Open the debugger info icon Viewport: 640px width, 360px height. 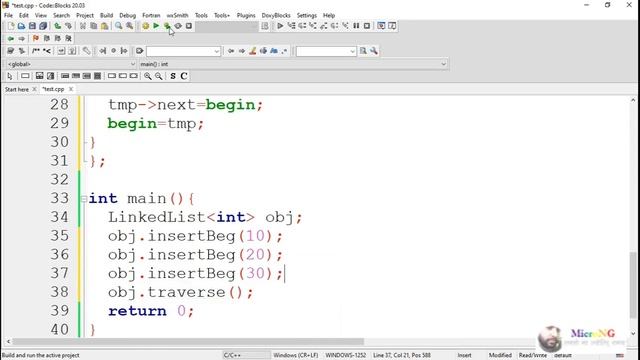tap(392, 26)
